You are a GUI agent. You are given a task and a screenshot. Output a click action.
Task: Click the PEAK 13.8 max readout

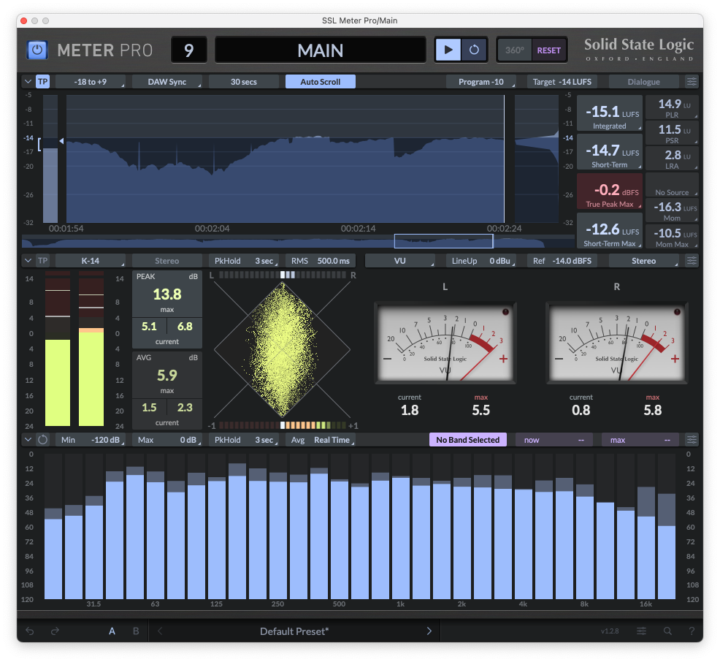pyautogui.click(x=167, y=294)
